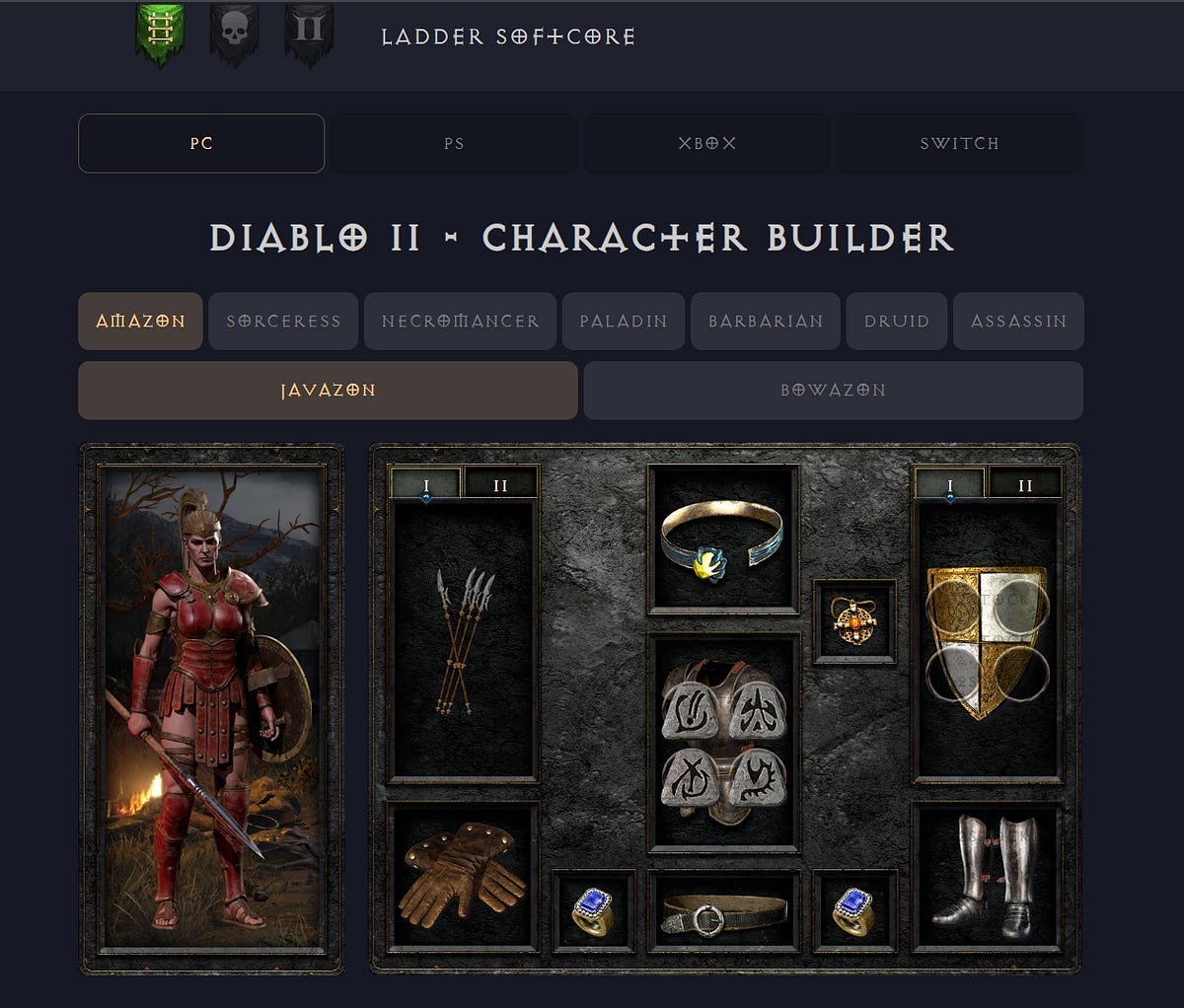1184x1008 pixels.
Task: Select the left blue gem ring
Action: (x=593, y=910)
